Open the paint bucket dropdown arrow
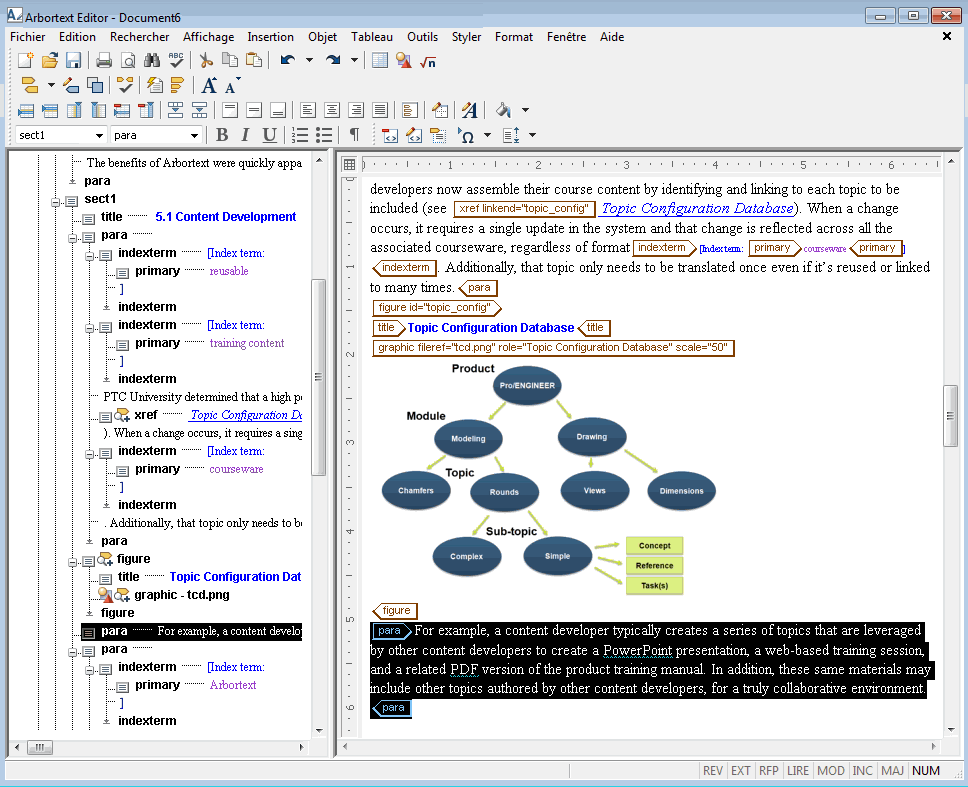The image size is (968, 787). (525, 110)
